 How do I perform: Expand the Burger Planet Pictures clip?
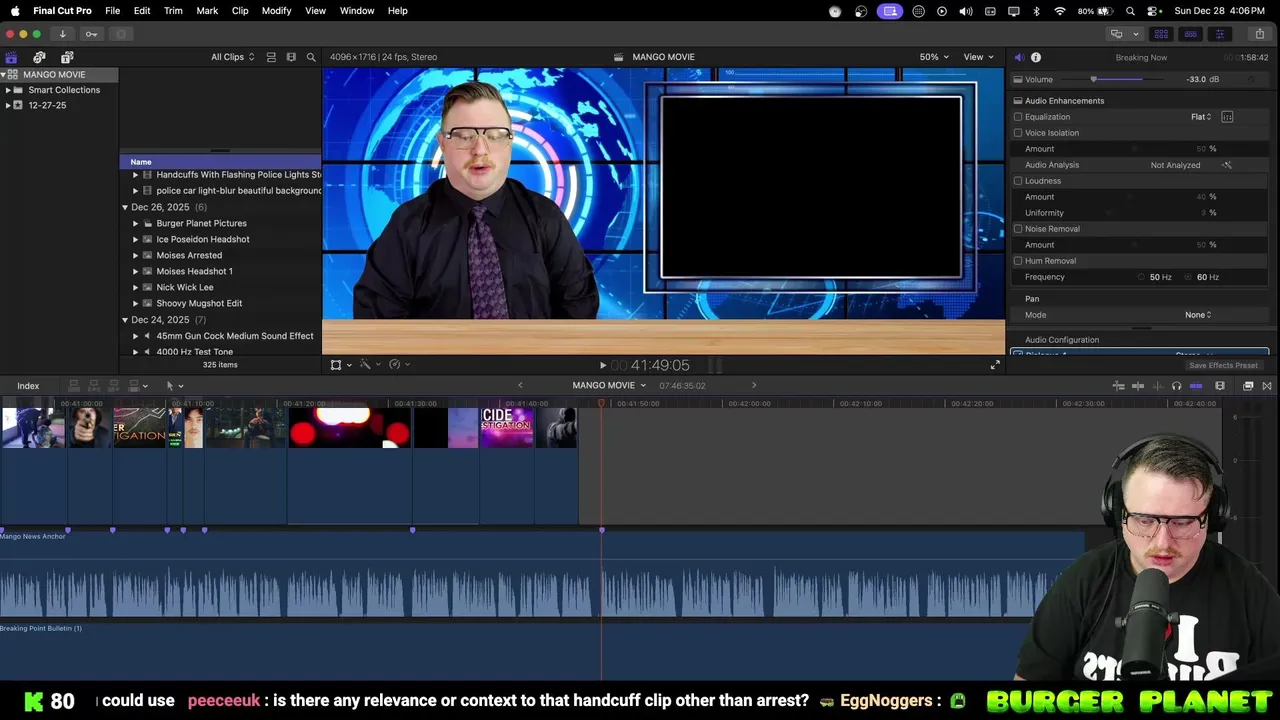pos(136,224)
